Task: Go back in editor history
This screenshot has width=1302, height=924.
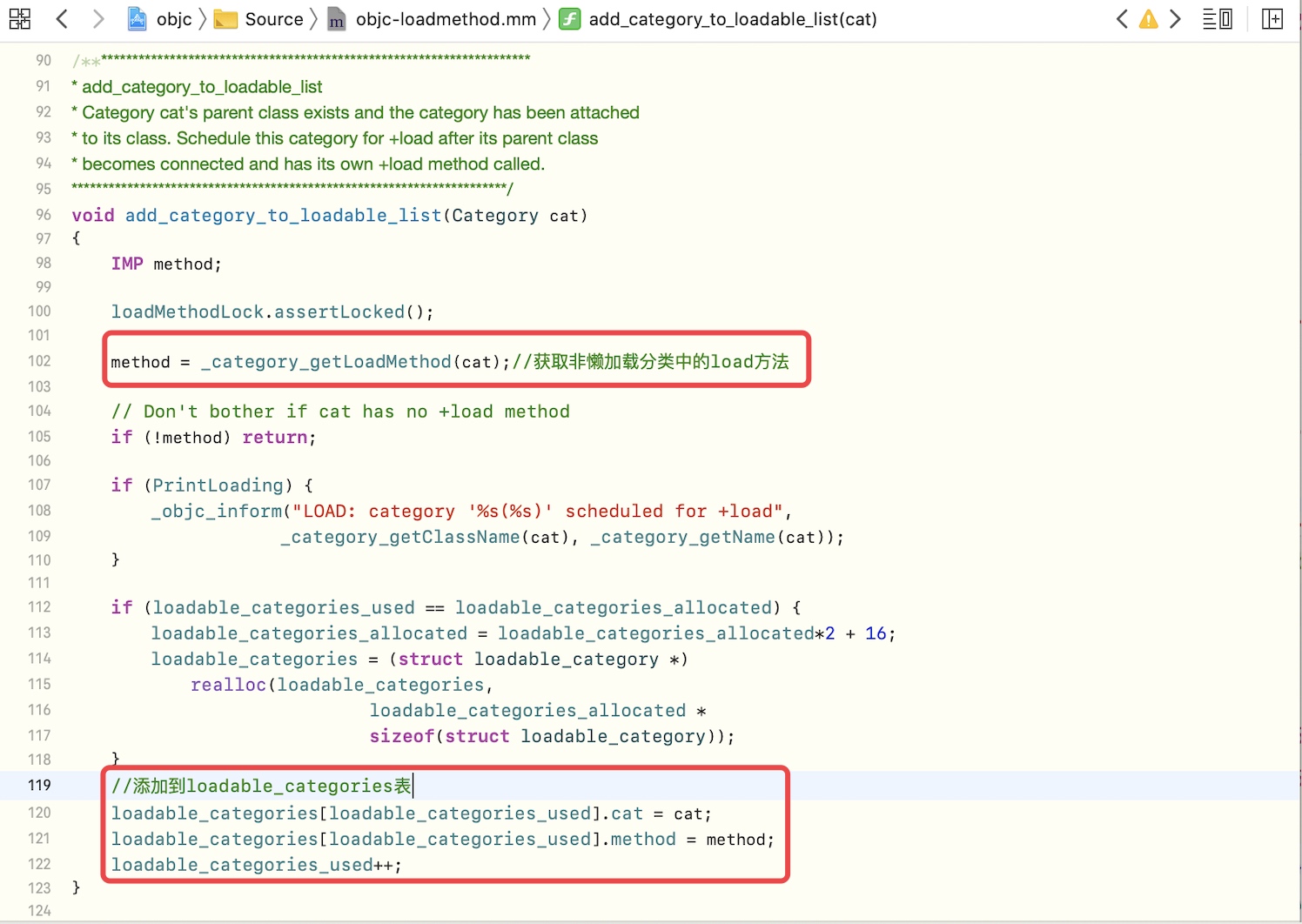Action: (62, 19)
